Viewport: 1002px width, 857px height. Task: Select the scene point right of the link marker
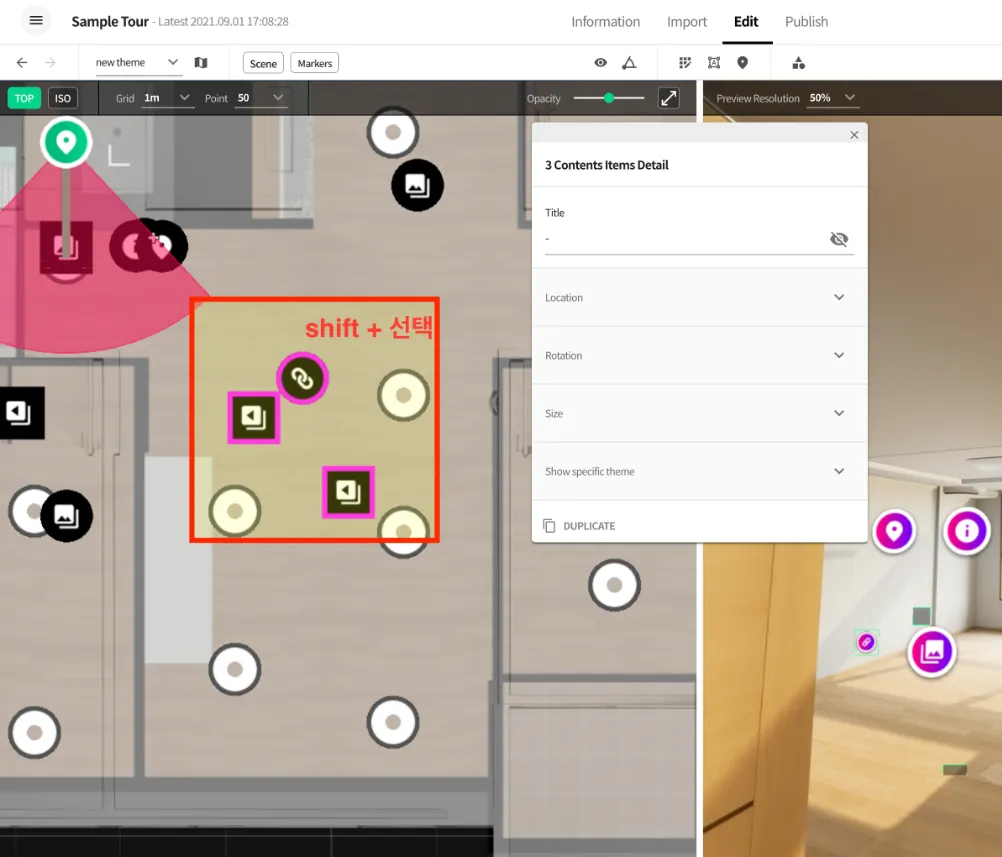403,395
